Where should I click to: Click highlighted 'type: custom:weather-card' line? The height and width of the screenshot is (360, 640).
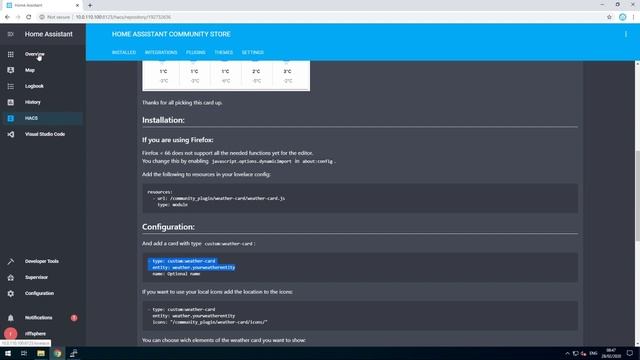[183, 261]
